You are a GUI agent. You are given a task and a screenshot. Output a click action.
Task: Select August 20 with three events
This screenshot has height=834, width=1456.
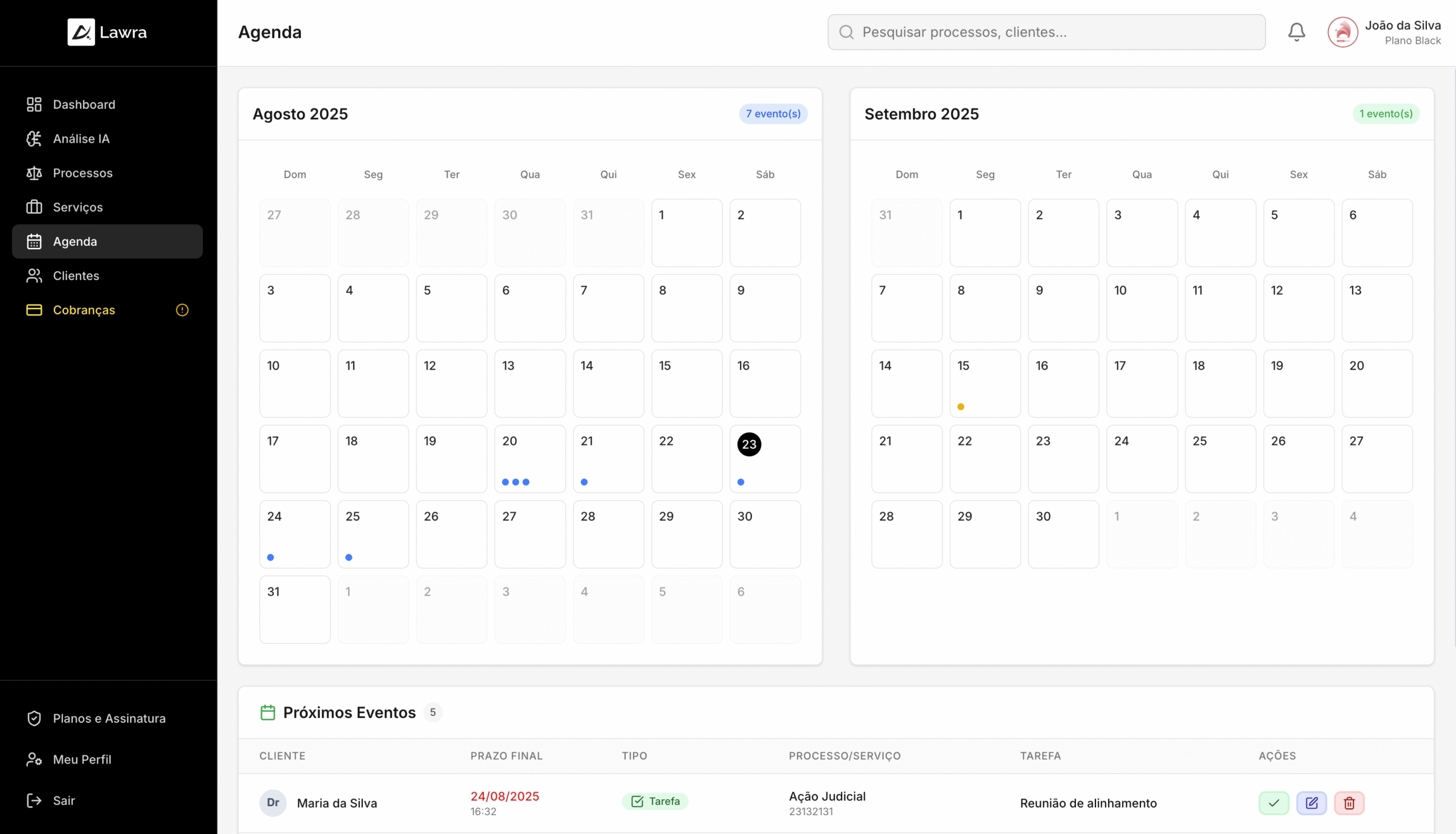pyautogui.click(x=530, y=458)
